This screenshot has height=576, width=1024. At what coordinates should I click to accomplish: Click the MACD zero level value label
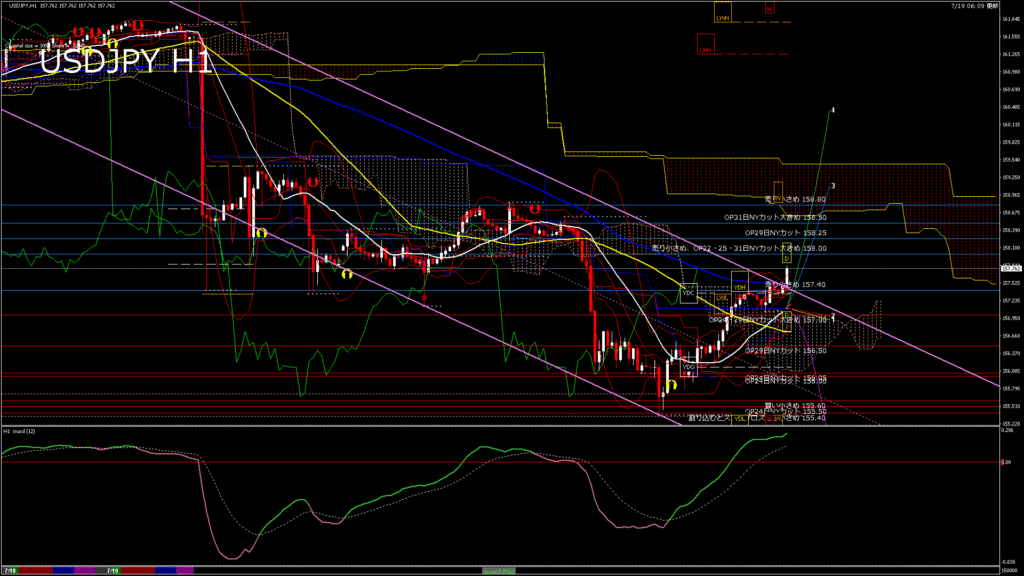pos(1006,462)
